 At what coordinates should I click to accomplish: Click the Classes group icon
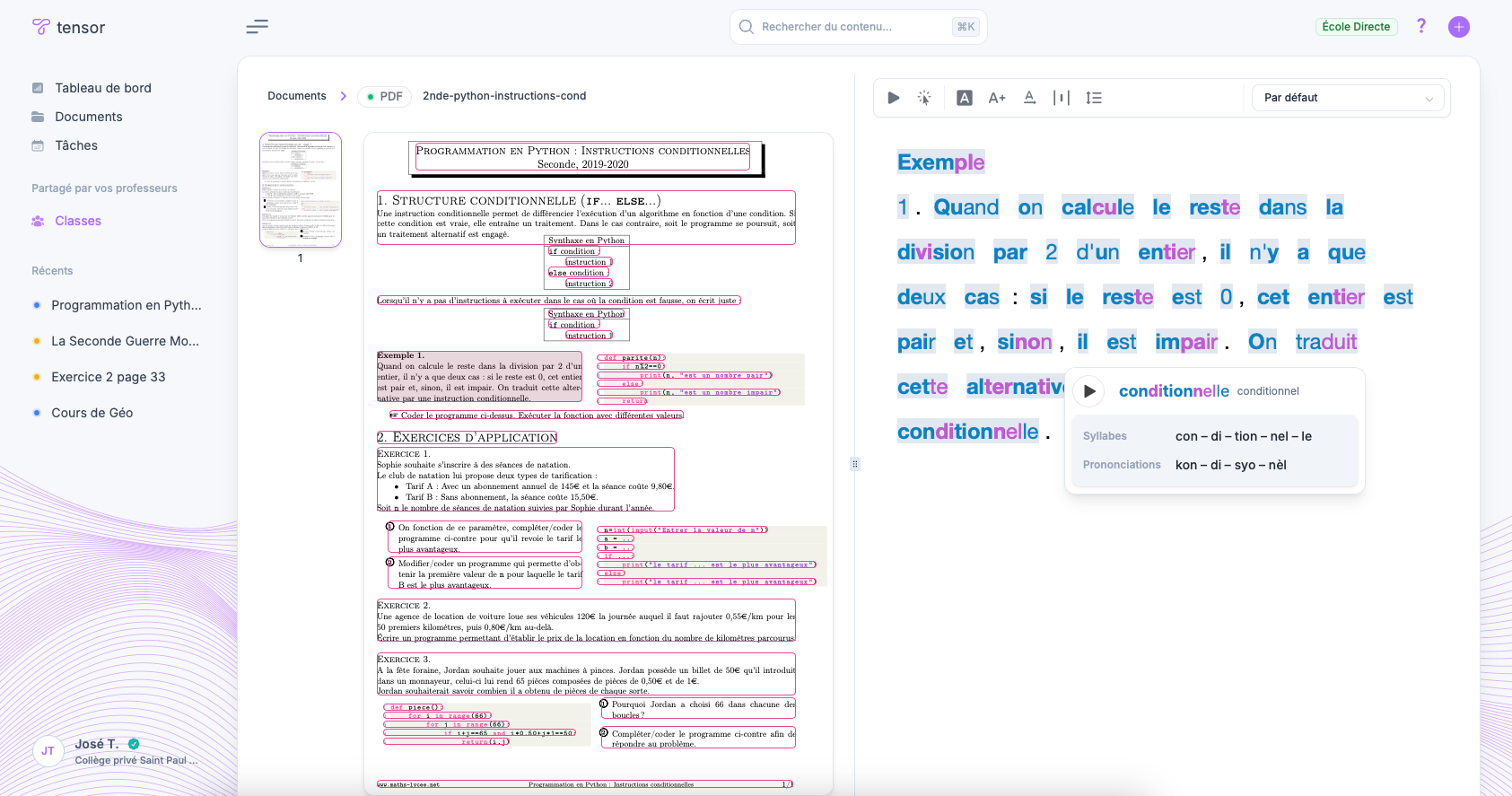point(38,221)
